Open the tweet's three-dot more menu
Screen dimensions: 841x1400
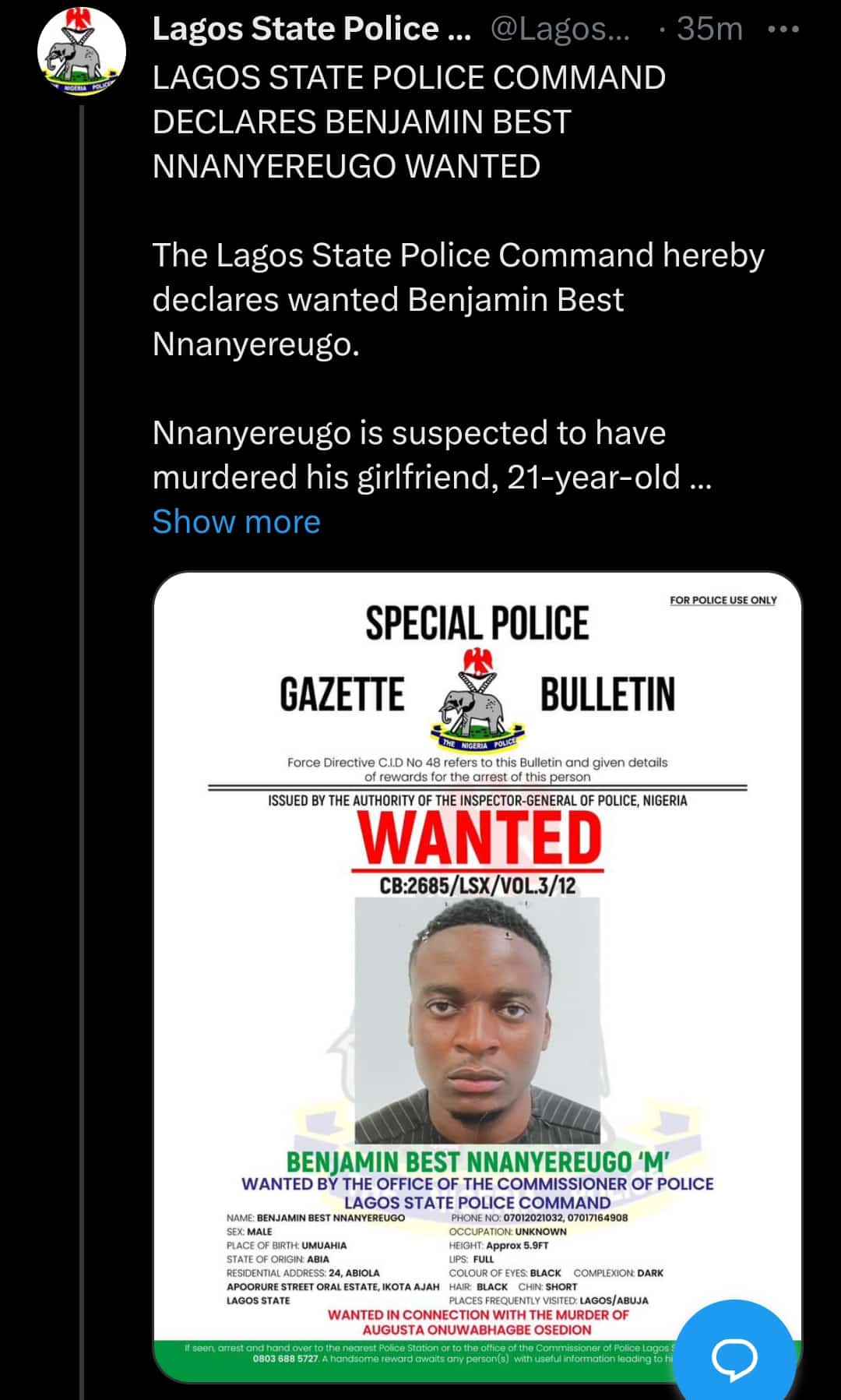pyautogui.click(x=783, y=30)
